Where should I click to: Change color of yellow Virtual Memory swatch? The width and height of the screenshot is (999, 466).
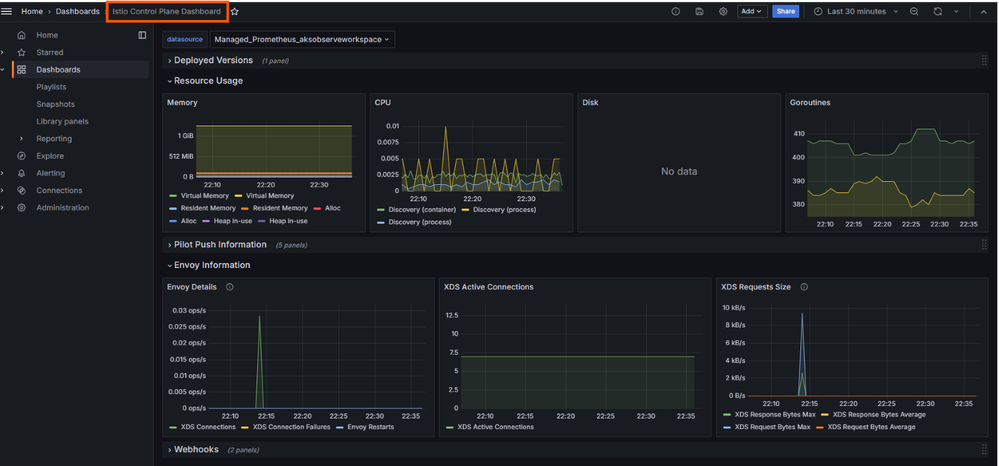point(239,196)
